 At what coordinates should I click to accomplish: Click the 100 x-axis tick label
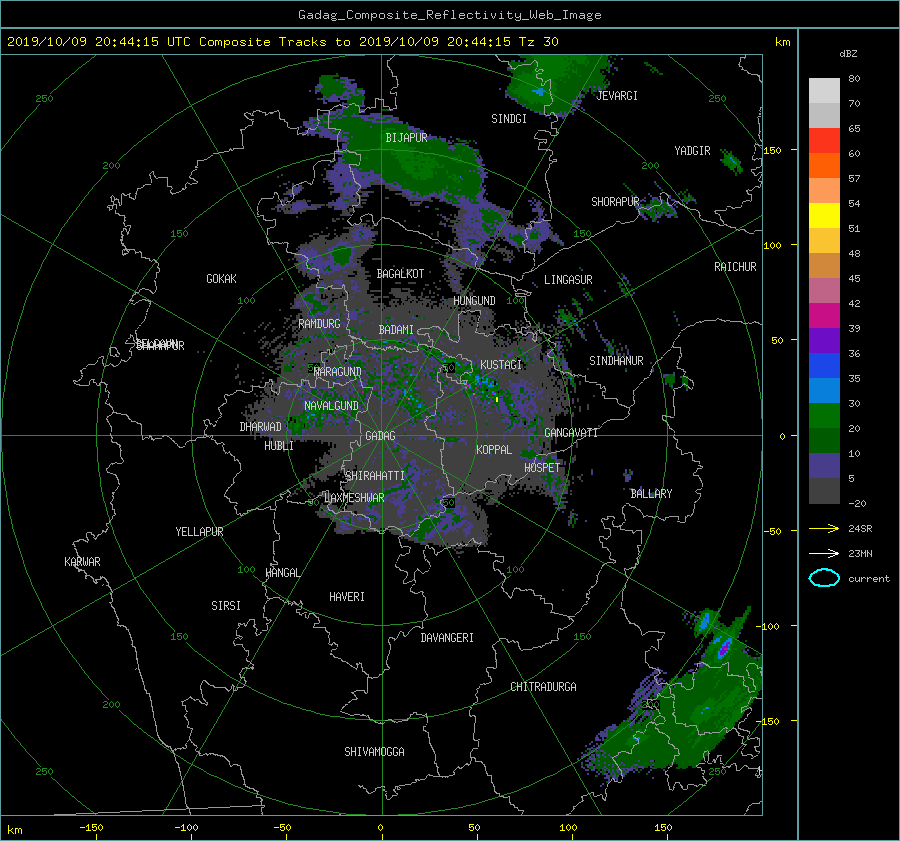568,827
